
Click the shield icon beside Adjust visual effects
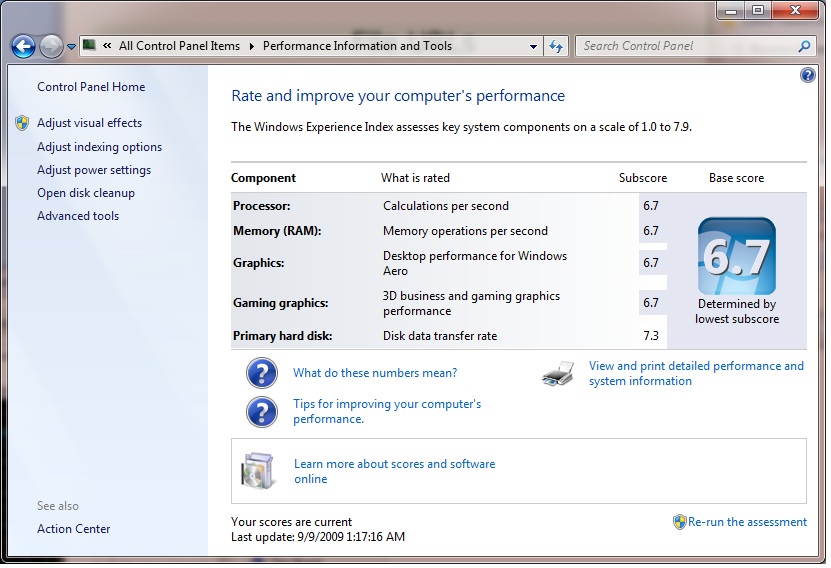point(22,123)
